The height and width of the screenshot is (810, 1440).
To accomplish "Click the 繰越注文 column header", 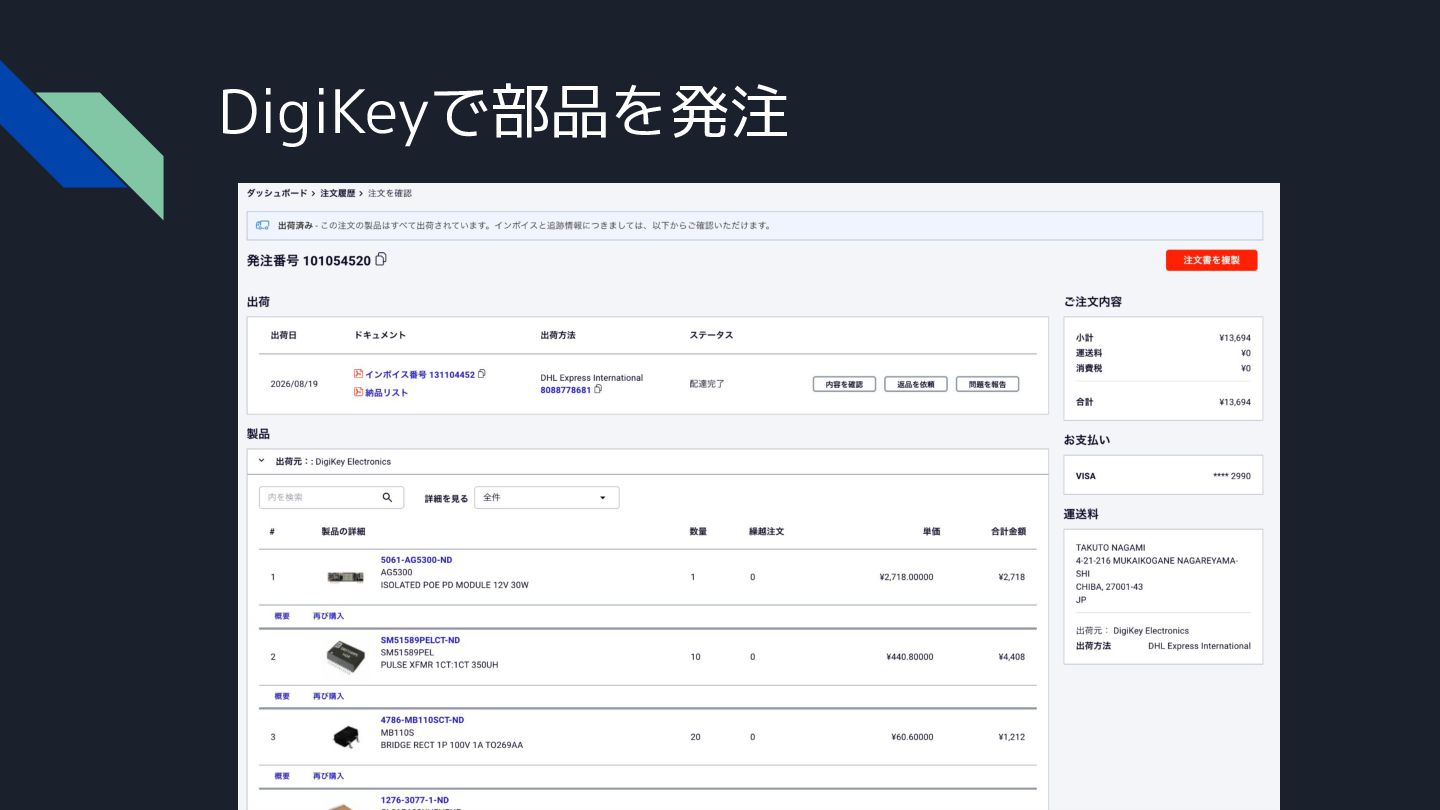I will 767,531.
